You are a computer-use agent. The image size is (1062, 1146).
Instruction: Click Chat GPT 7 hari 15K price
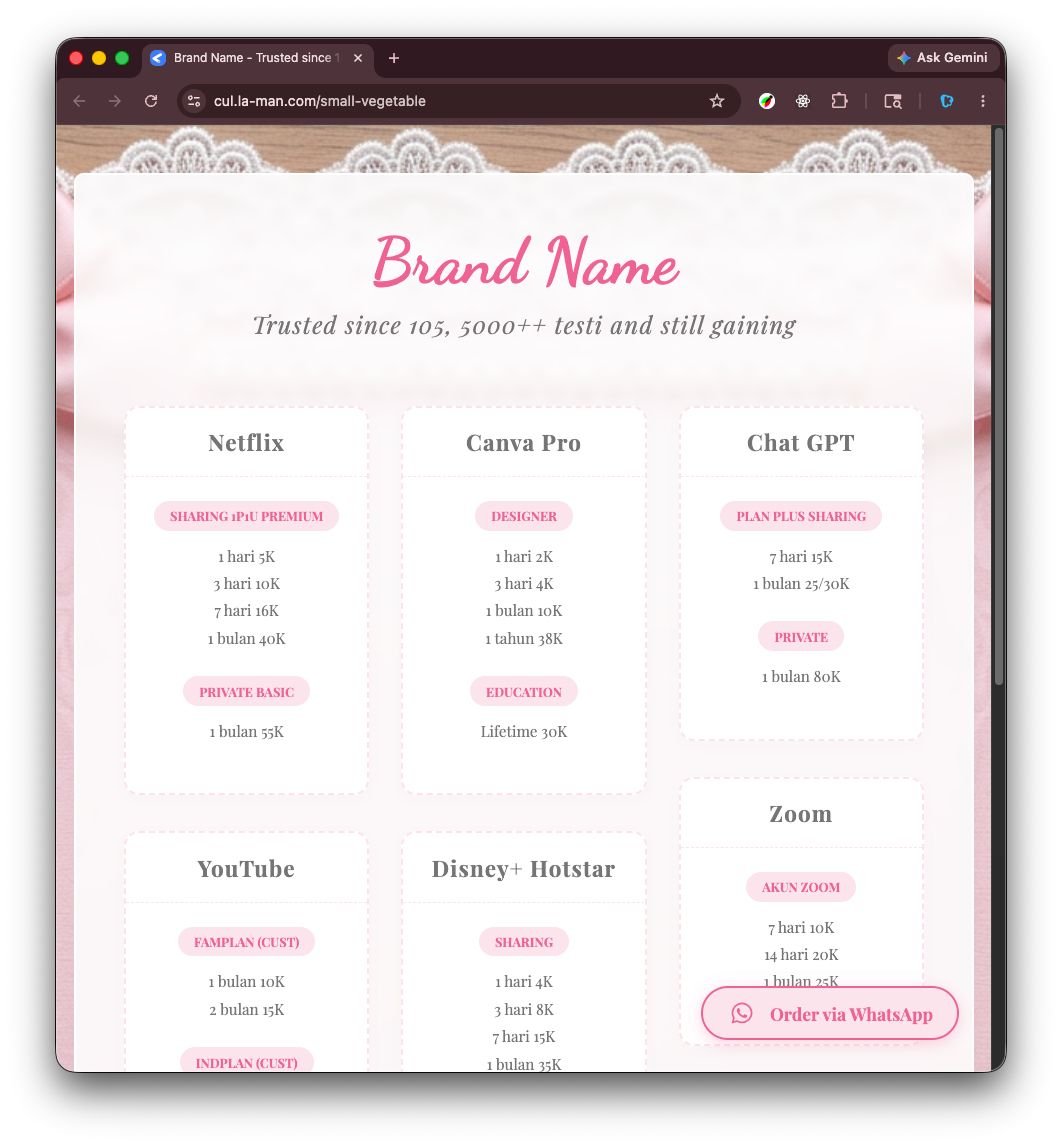(x=800, y=557)
